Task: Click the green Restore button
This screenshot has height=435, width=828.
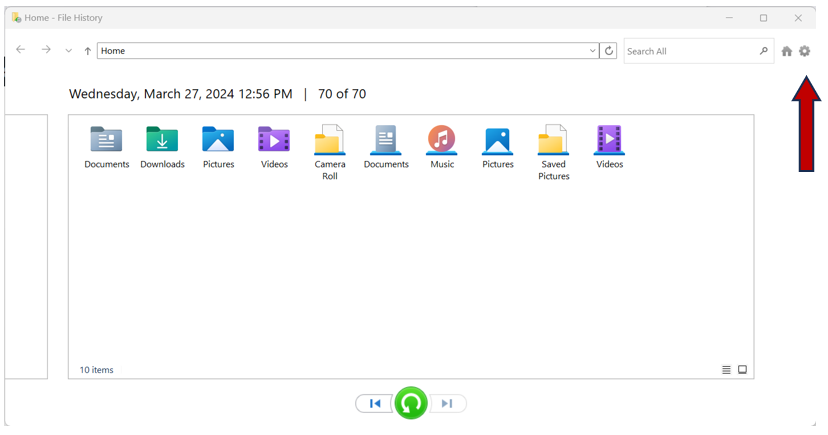Action: click(x=411, y=403)
